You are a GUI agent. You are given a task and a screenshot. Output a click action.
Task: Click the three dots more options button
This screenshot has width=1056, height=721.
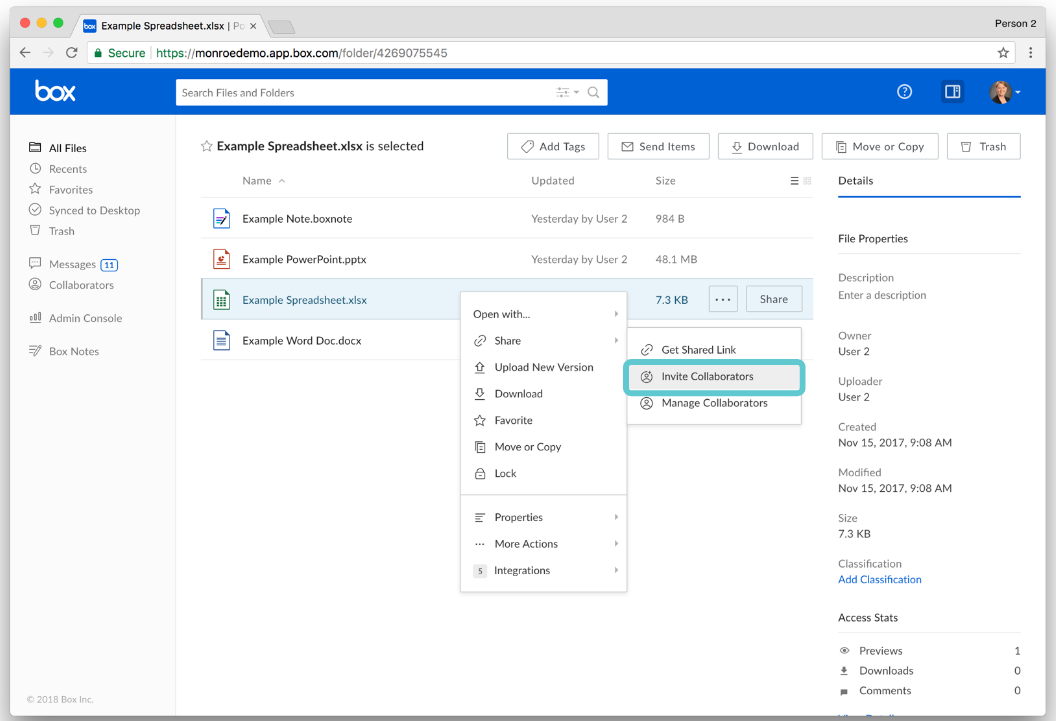pyautogui.click(x=723, y=300)
